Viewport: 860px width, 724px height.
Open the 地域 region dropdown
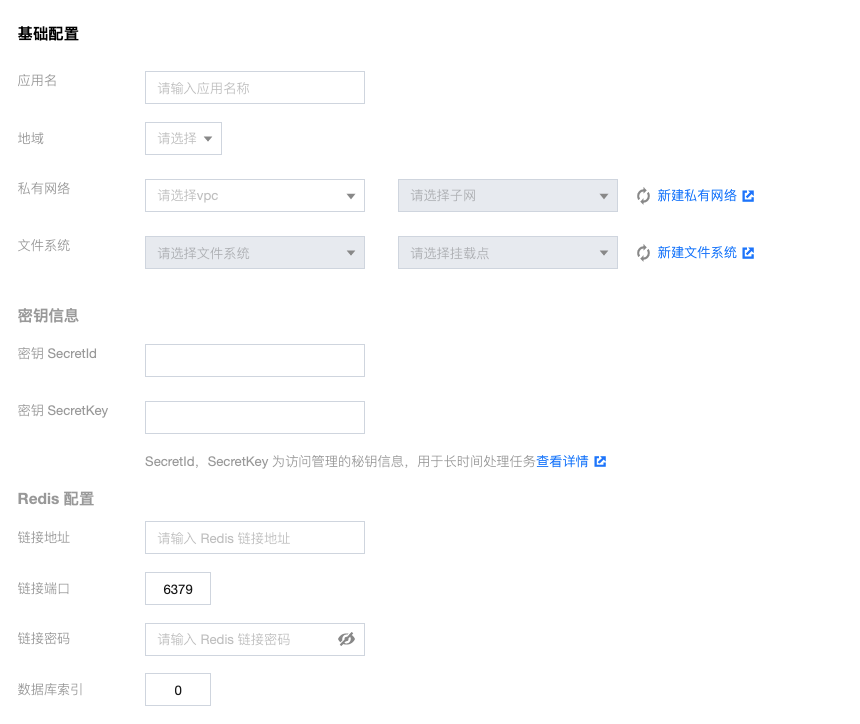183,138
